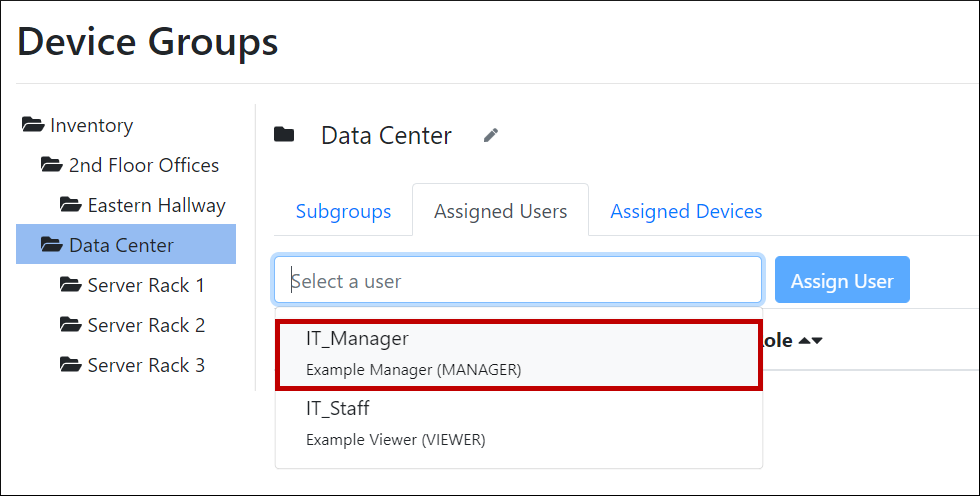980x496 pixels.
Task: Focus the Select a user input field
Action: coord(518,281)
